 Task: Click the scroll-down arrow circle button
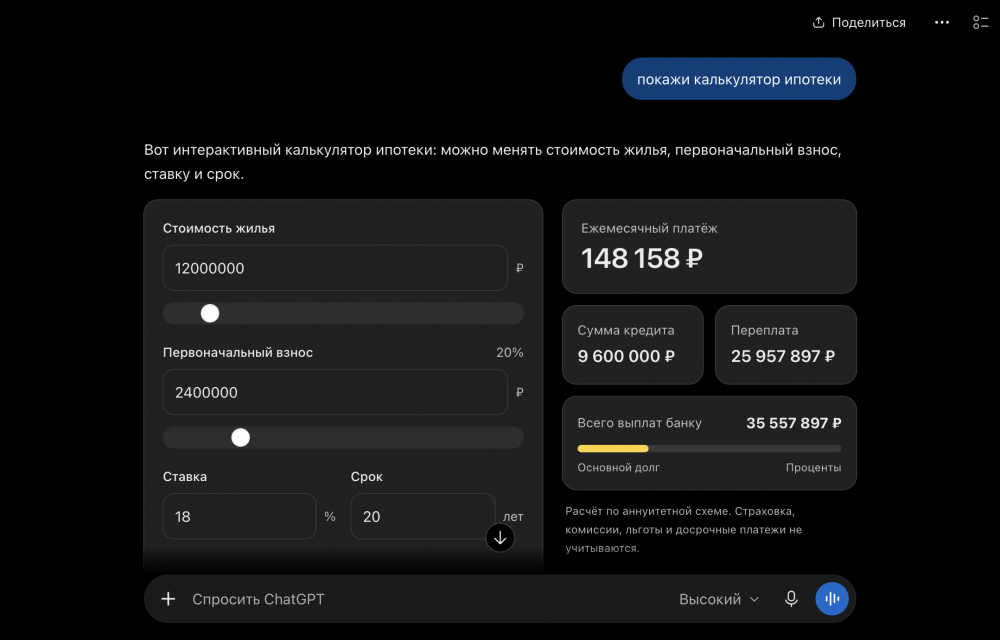[500, 538]
